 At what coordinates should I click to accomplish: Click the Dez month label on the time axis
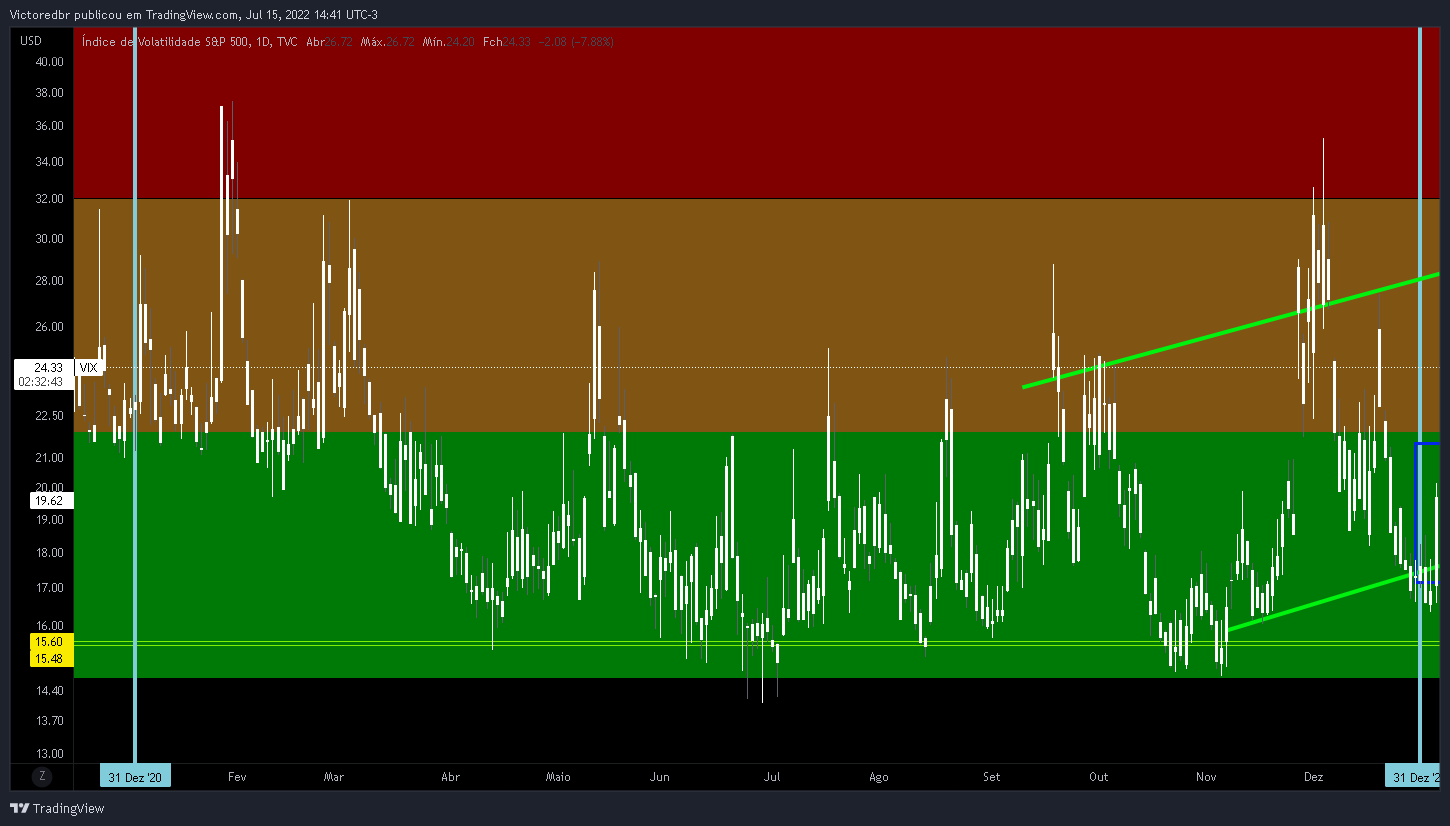pos(1314,777)
